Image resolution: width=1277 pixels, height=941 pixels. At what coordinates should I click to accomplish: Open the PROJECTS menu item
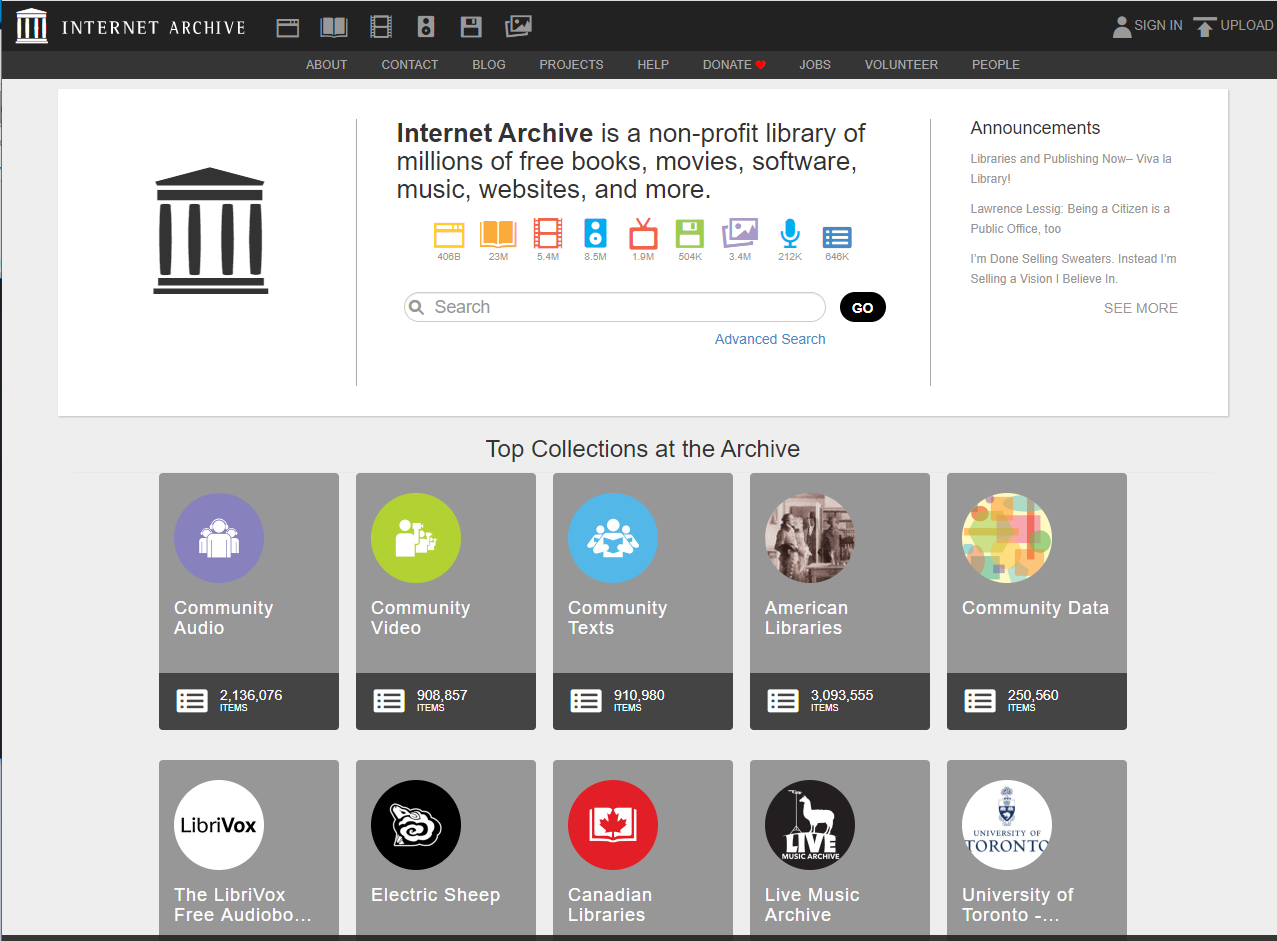click(571, 65)
